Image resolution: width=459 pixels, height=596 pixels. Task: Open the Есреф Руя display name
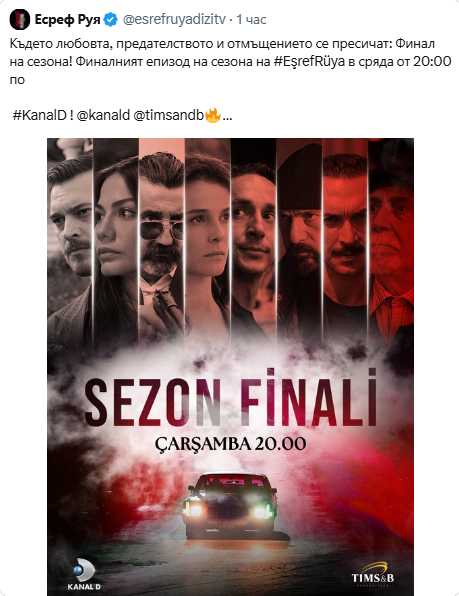68,19
